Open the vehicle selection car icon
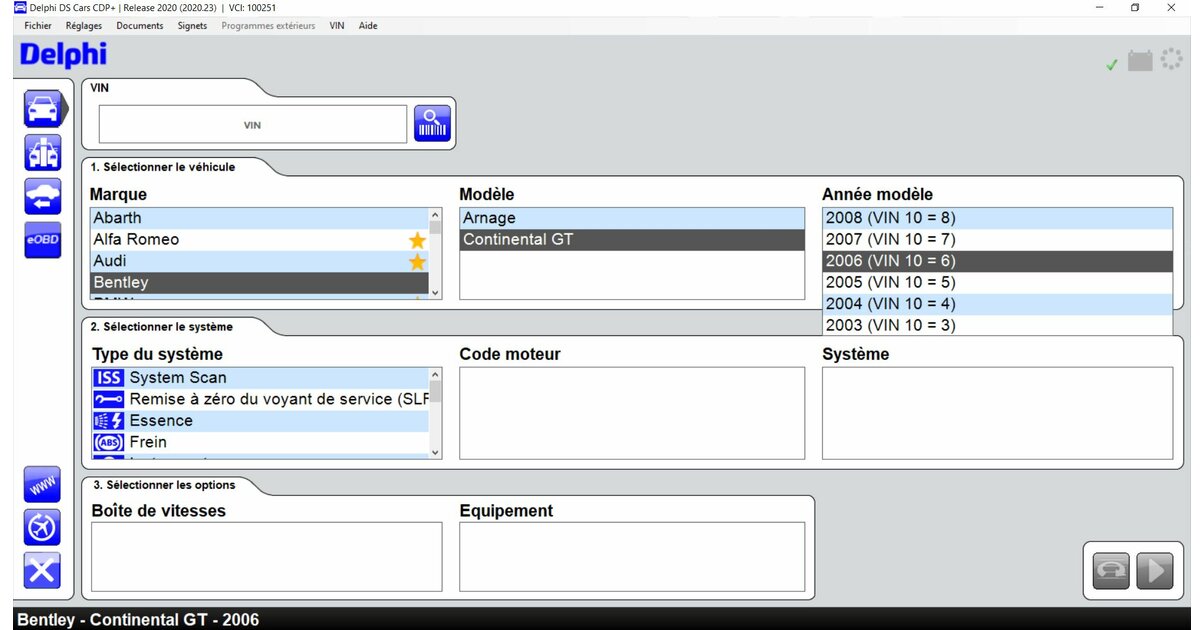Screen dimensions: 1204x630 43,108
